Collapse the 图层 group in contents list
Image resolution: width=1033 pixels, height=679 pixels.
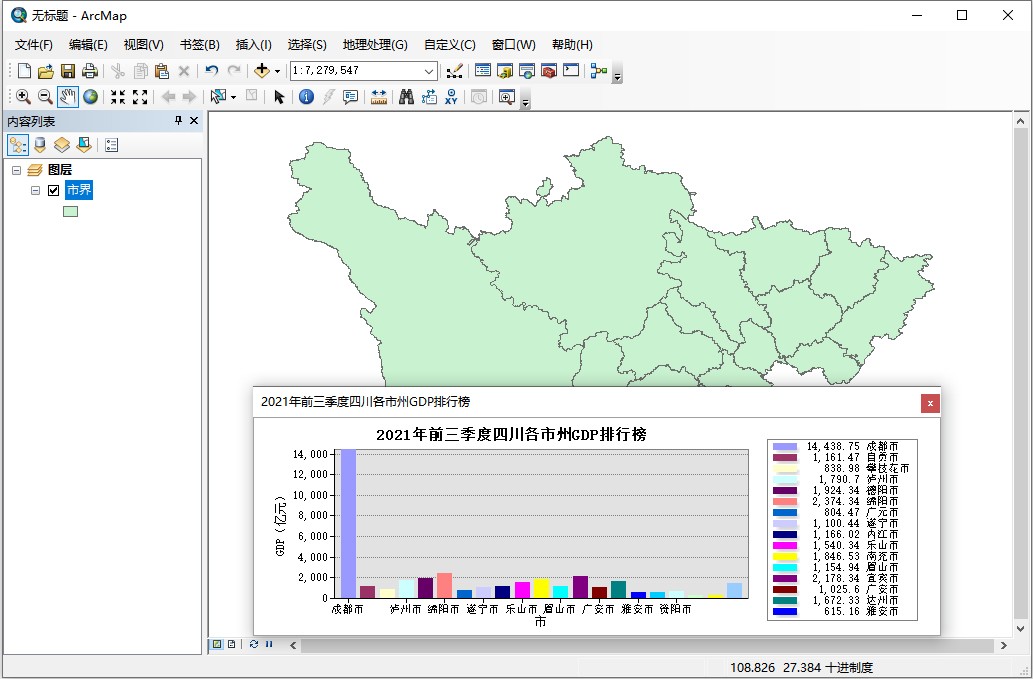tap(16, 169)
